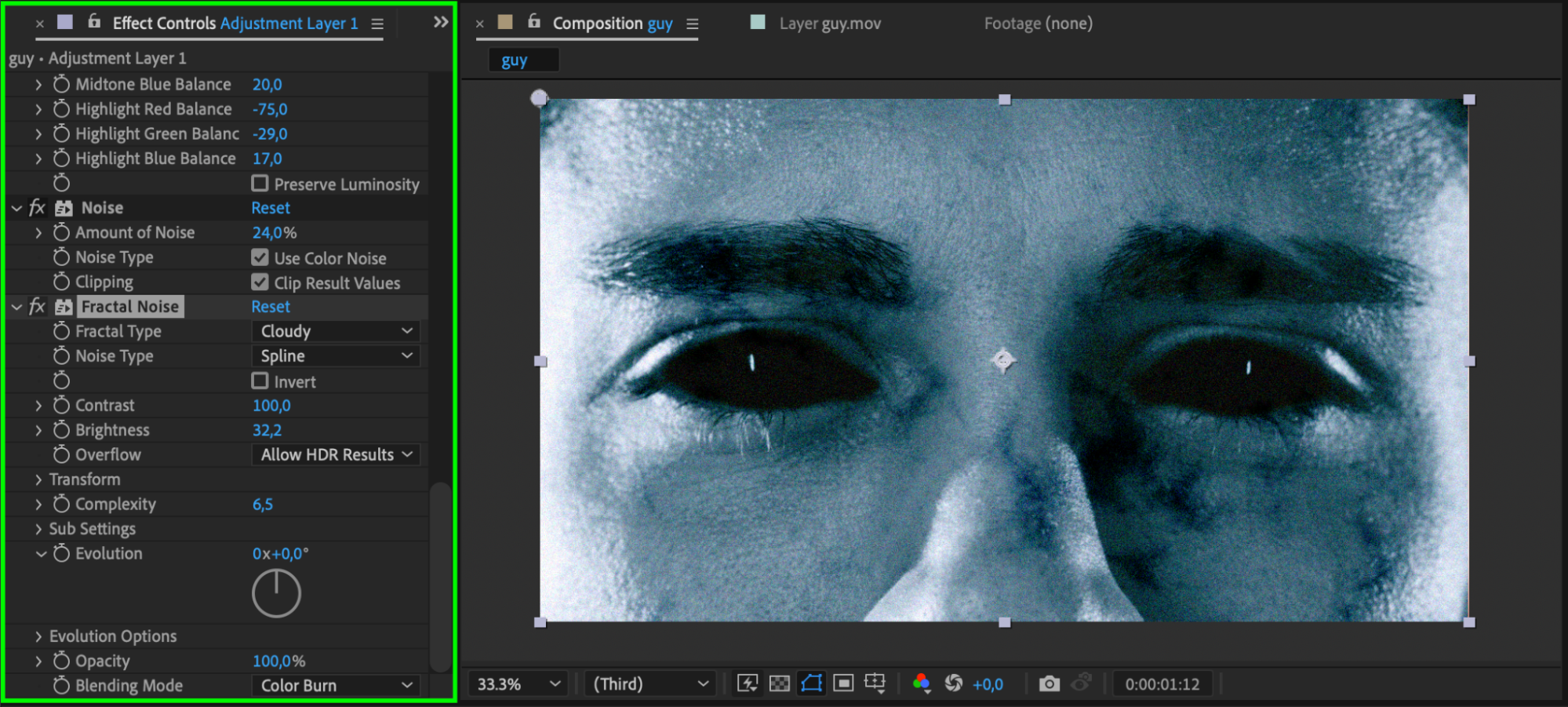Screen dimensions: 1568x707
Task: Enable the Preserve Luminosity checkbox
Action: pyautogui.click(x=260, y=184)
